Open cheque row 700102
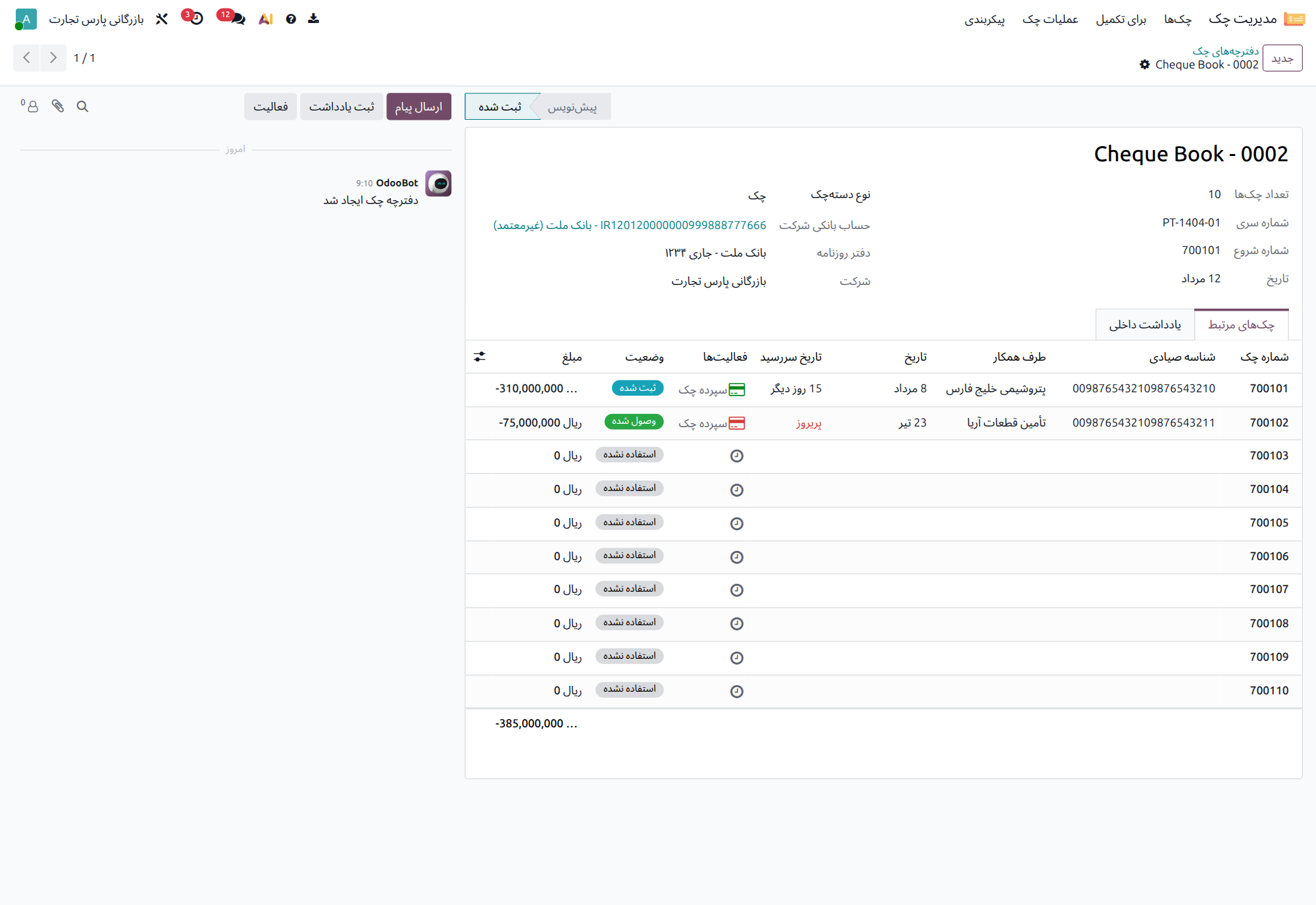 click(x=883, y=423)
